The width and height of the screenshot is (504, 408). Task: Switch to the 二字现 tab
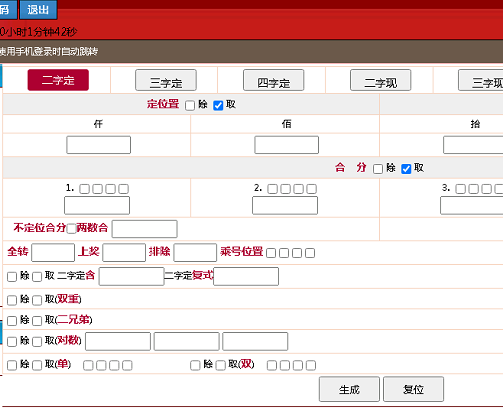[x=380, y=80]
